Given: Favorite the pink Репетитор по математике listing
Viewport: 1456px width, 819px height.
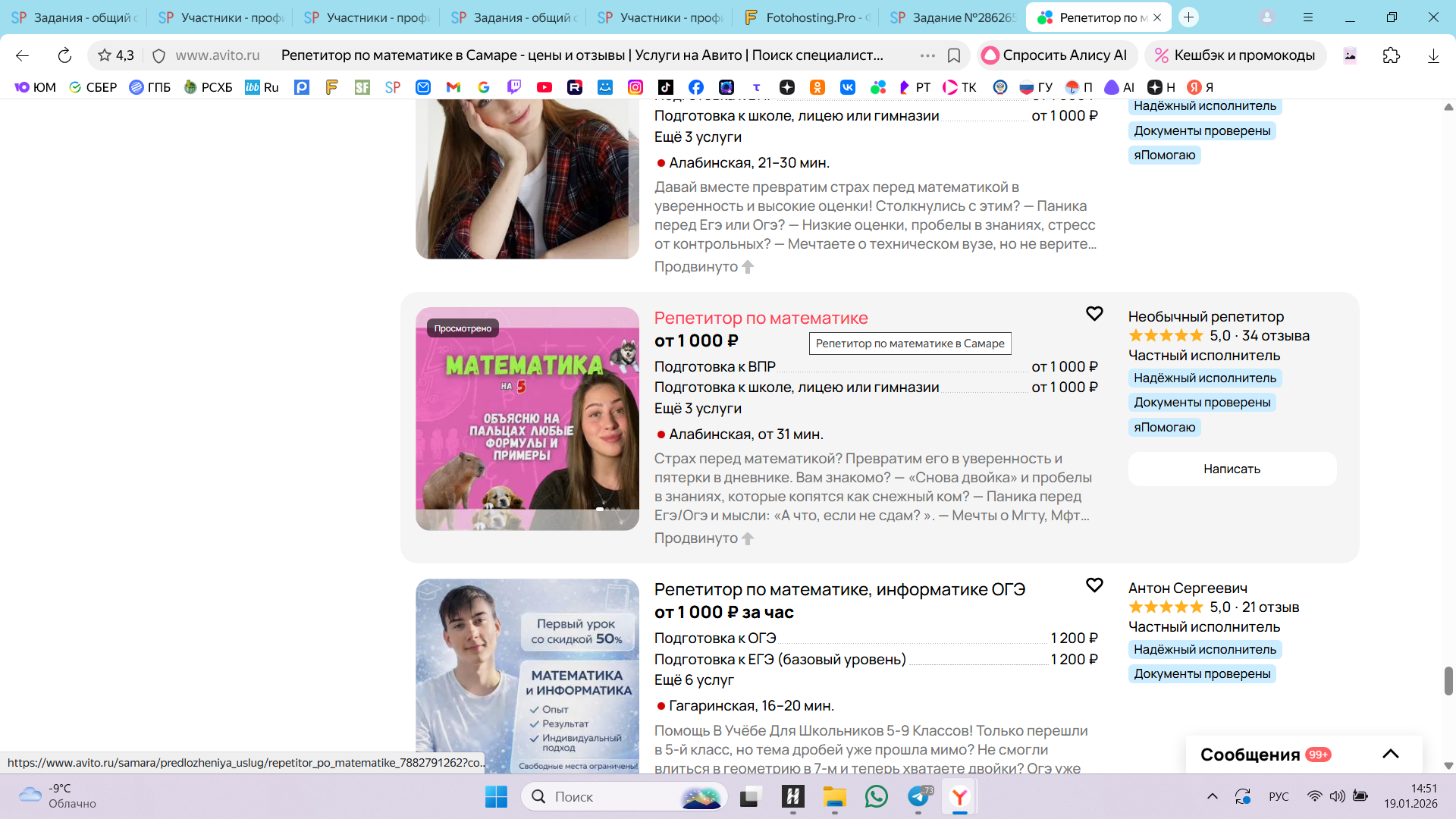Looking at the screenshot, I should point(1094,313).
